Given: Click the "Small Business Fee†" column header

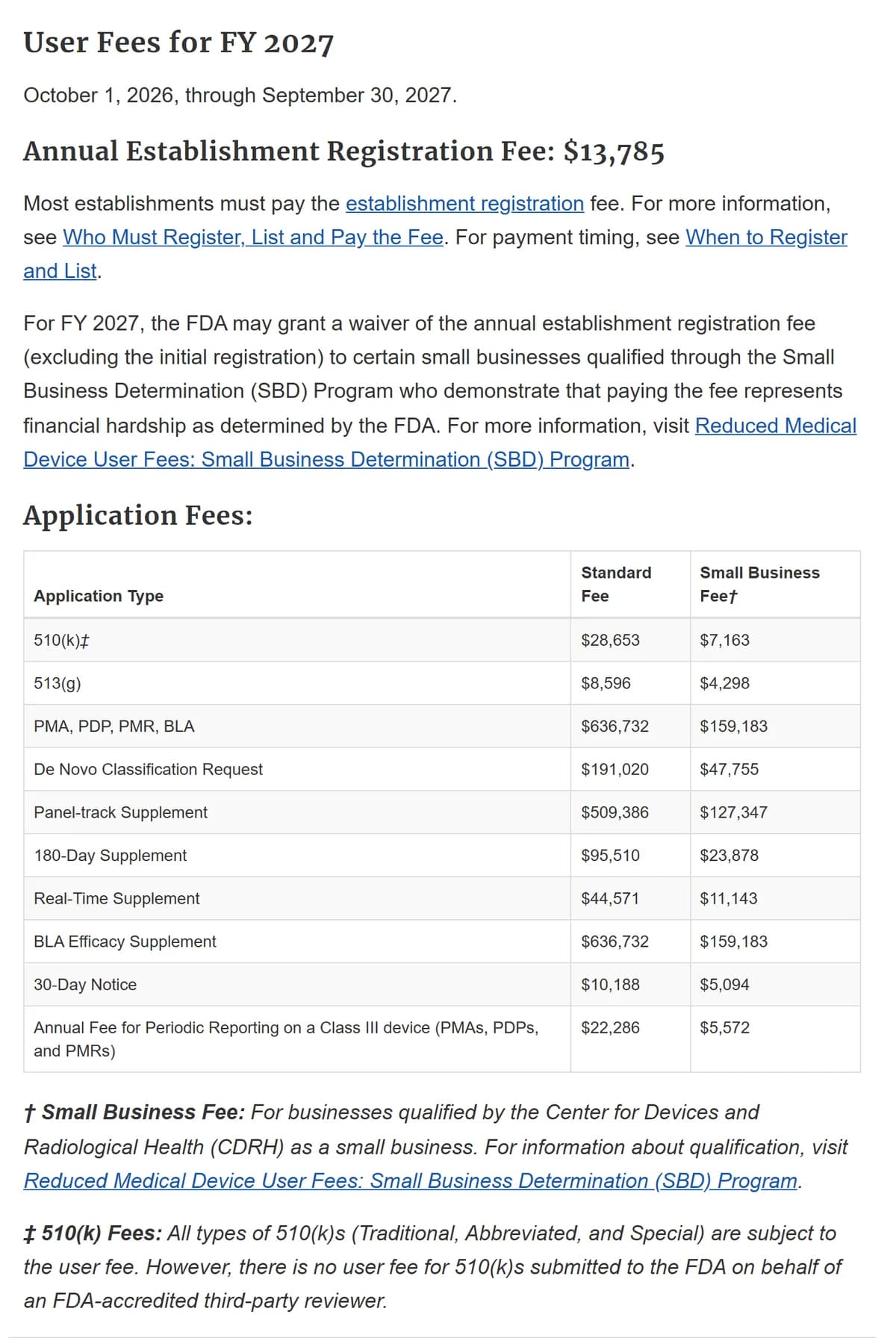Looking at the screenshot, I should point(759,584).
